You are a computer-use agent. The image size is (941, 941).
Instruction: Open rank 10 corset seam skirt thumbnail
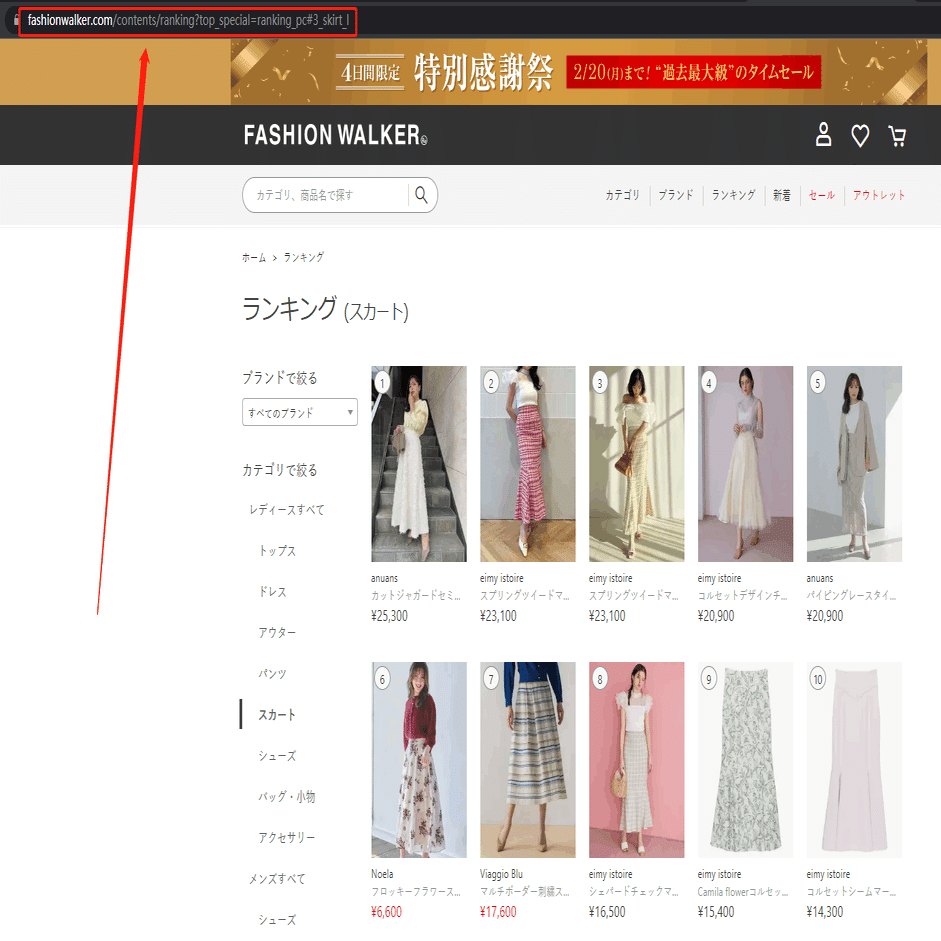854,760
